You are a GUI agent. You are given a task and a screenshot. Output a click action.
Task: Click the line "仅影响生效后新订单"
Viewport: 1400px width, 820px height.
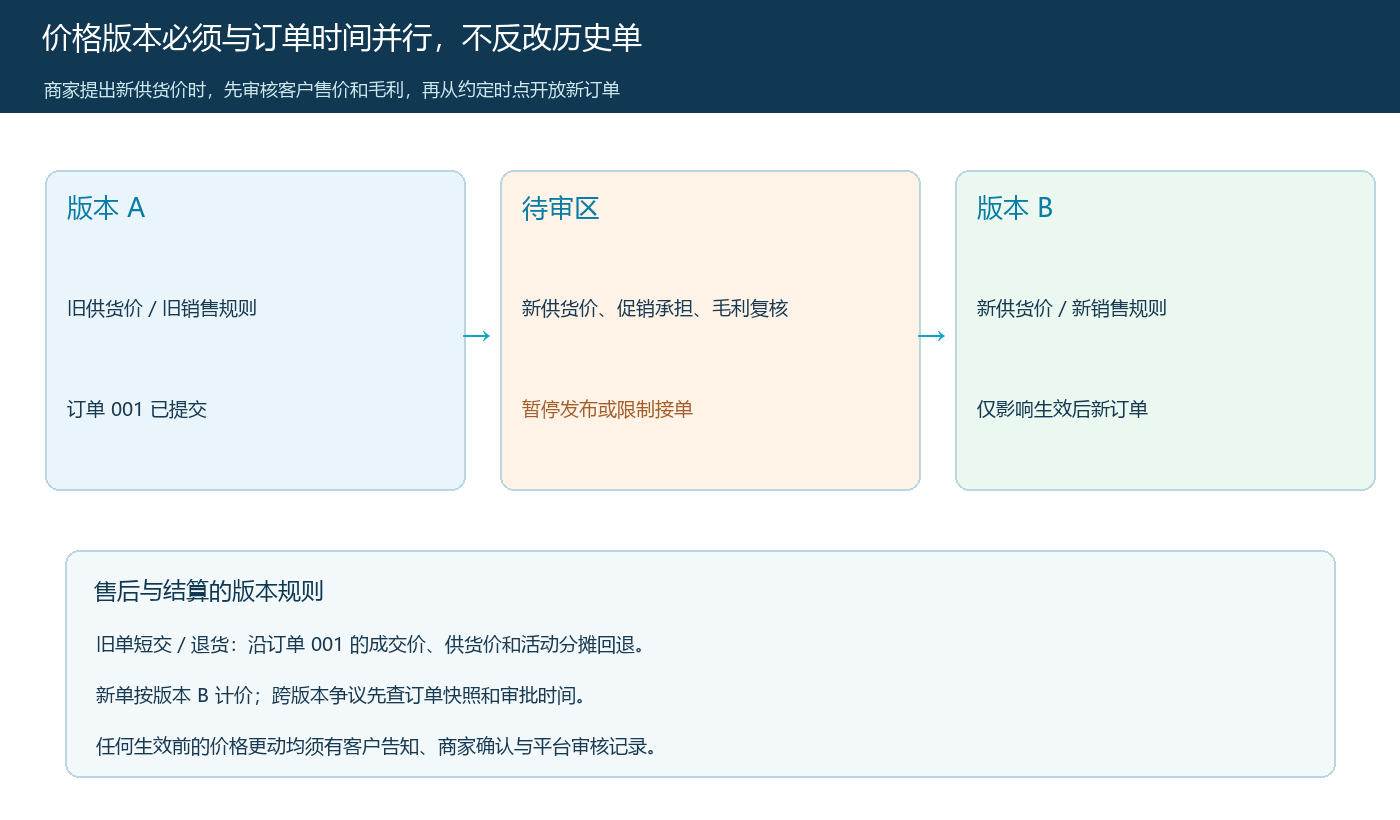click(1062, 409)
